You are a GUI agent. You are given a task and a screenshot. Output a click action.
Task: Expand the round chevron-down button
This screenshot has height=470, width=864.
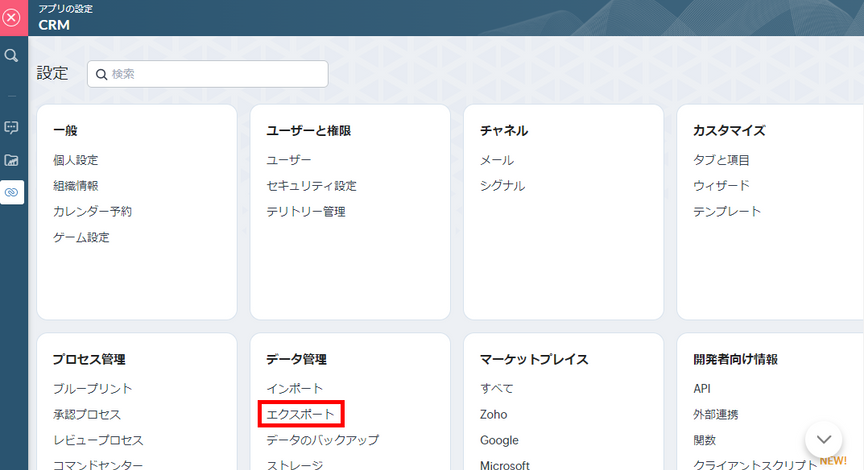(824, 439)
